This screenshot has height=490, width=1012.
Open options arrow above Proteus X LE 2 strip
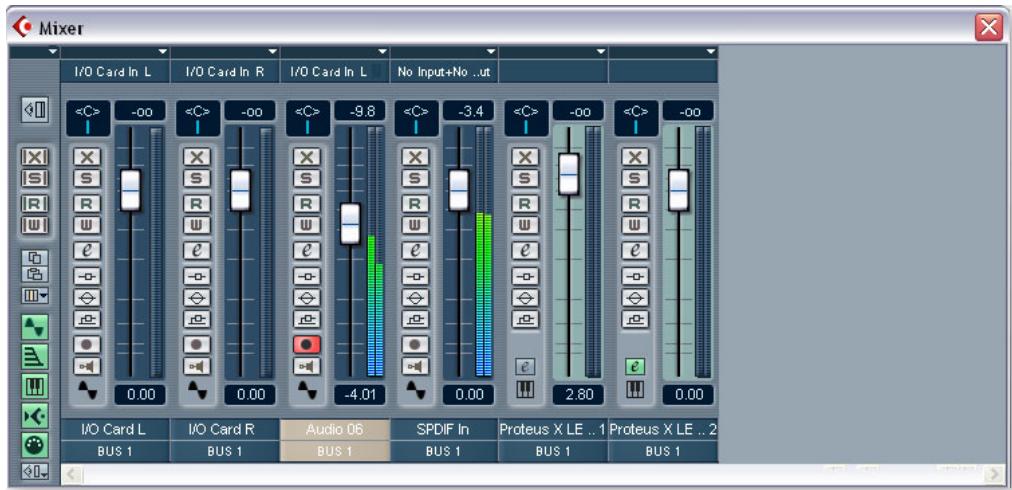pos(711,51)
